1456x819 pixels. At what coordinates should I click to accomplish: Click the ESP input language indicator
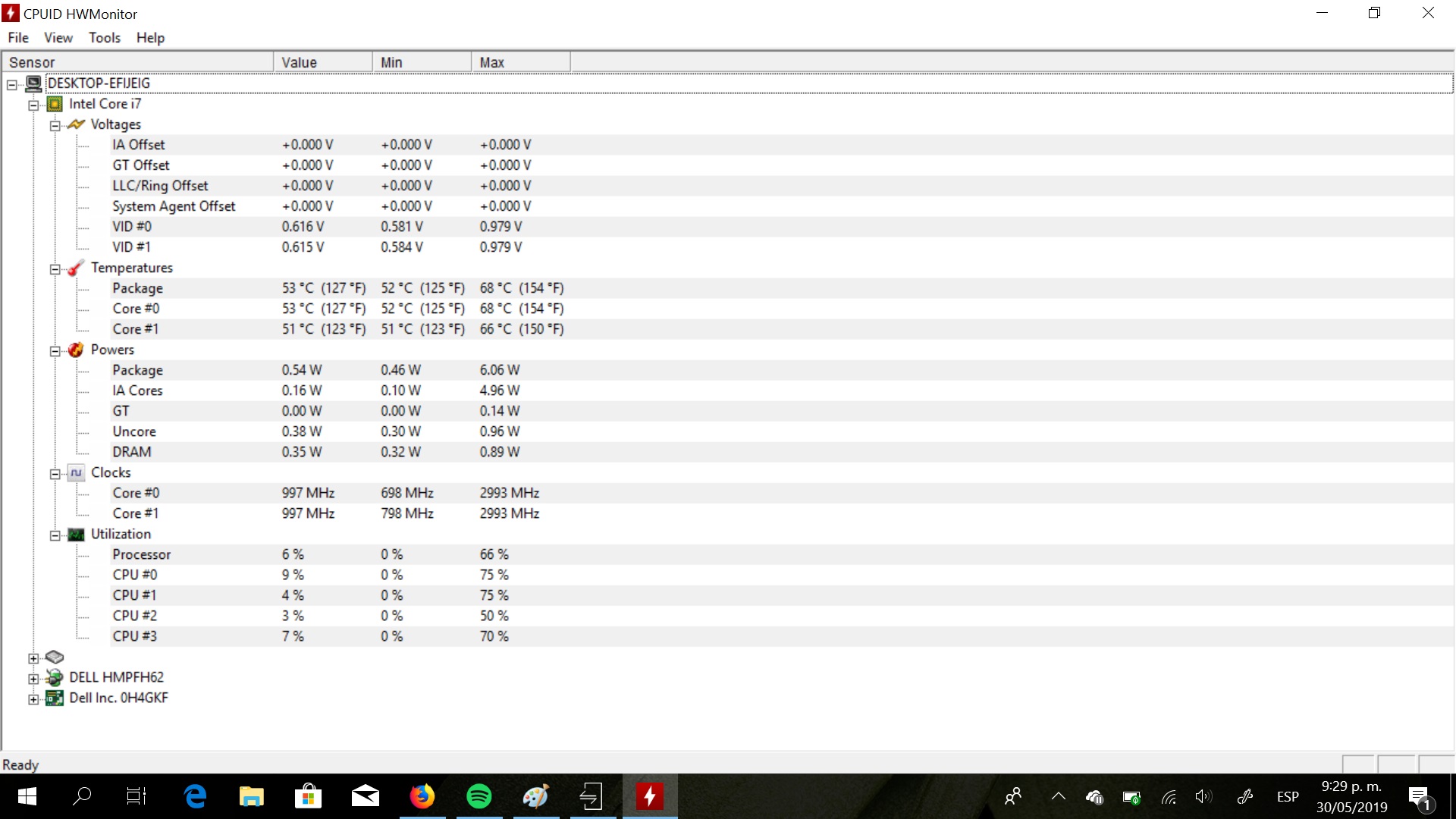pyautogui.click(x=1288, y=797)
